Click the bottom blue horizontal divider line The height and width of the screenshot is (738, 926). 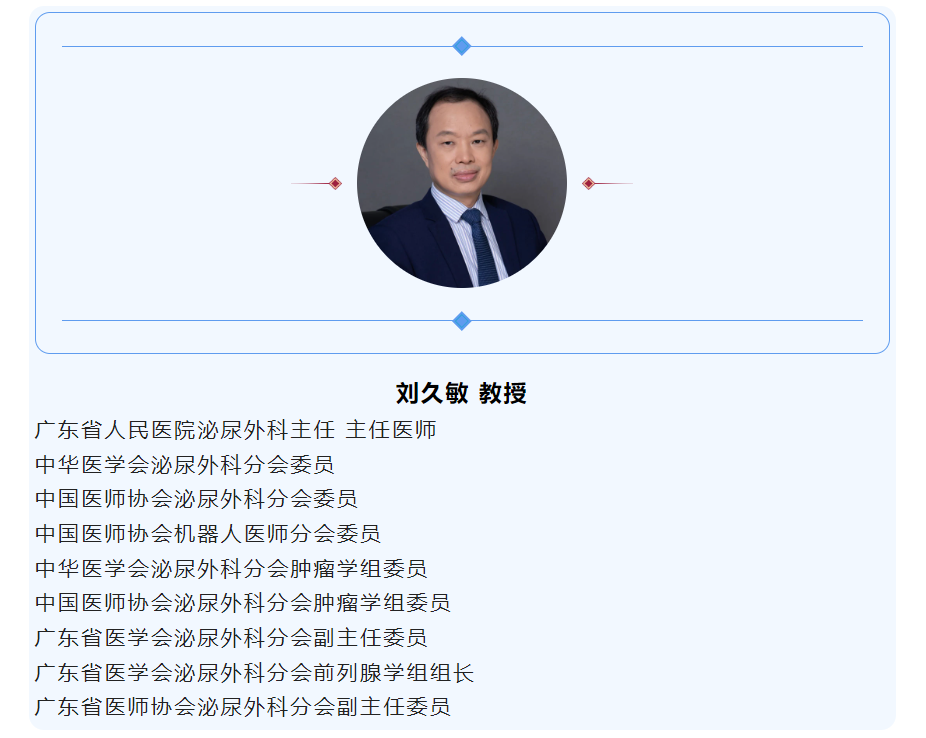pos(250,321)
